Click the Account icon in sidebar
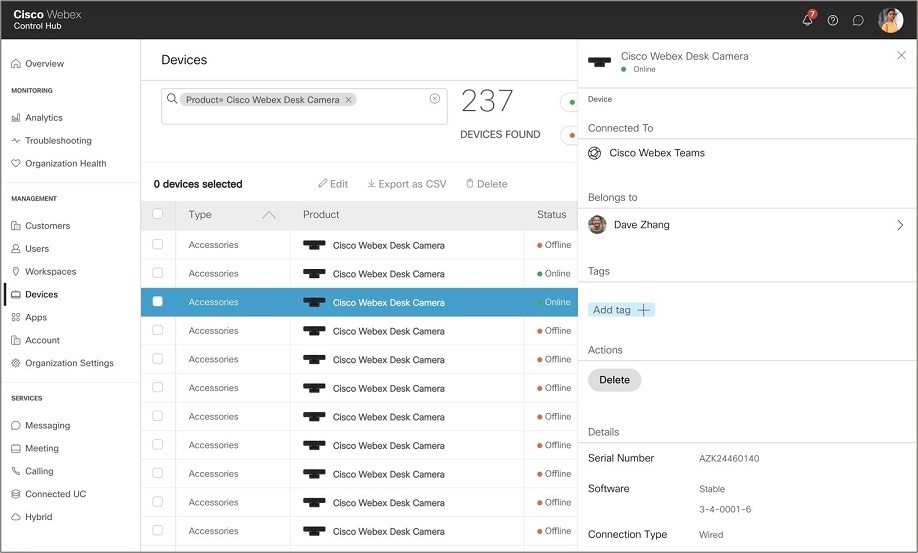Screen dimensions: 918x553 (16, 340)
